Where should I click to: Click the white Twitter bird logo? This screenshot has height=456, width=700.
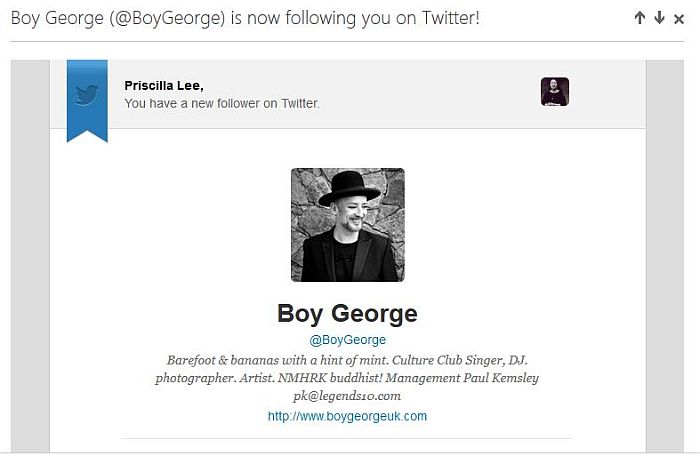(87, 95)
